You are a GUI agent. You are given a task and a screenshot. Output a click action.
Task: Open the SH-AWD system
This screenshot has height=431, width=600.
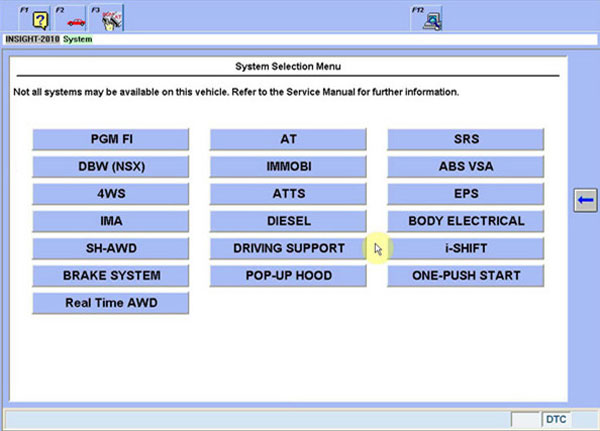tap(111, 248)
